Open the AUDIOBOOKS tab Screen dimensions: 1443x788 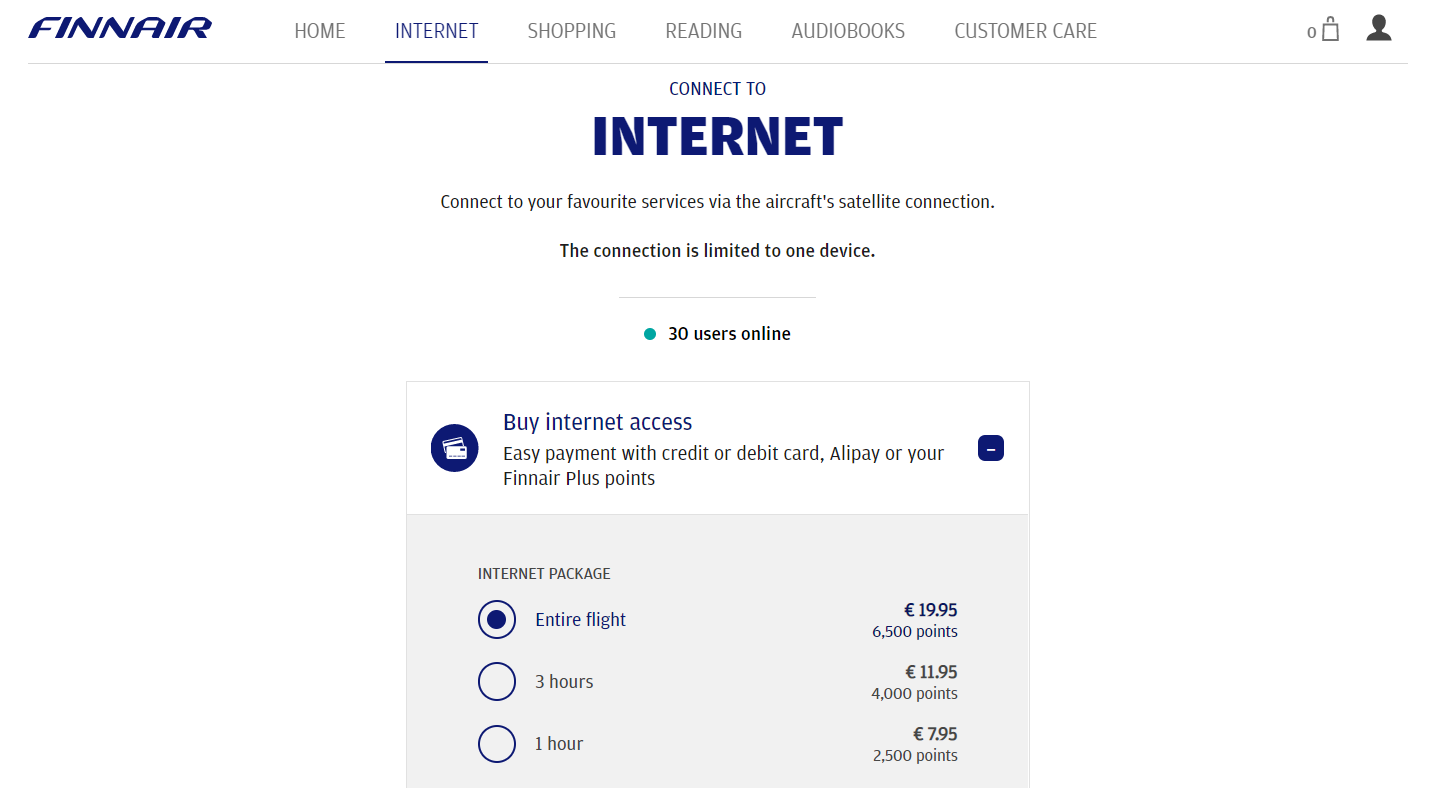pyautogui.click(x=847, y=31)
